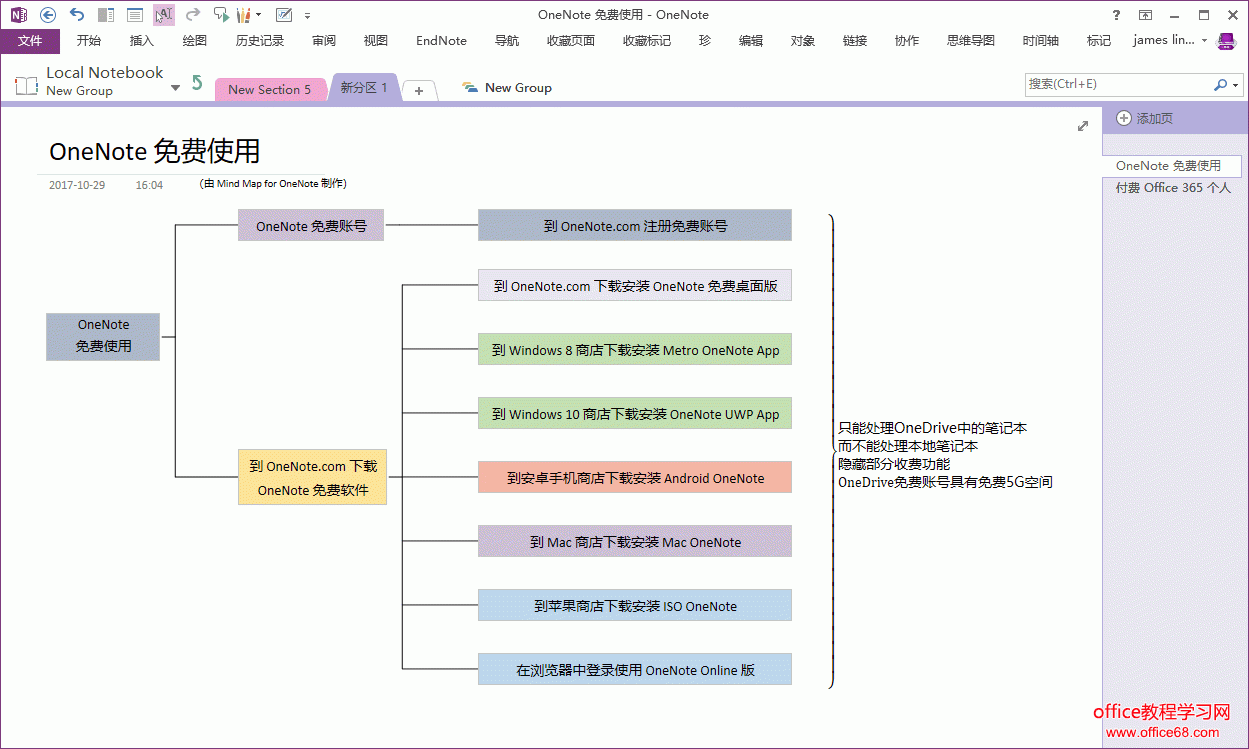The width and height of the screenshot is (1249, 749).
Task: Open the 珍 ribbon tab
Action: (x=705, y=41)
